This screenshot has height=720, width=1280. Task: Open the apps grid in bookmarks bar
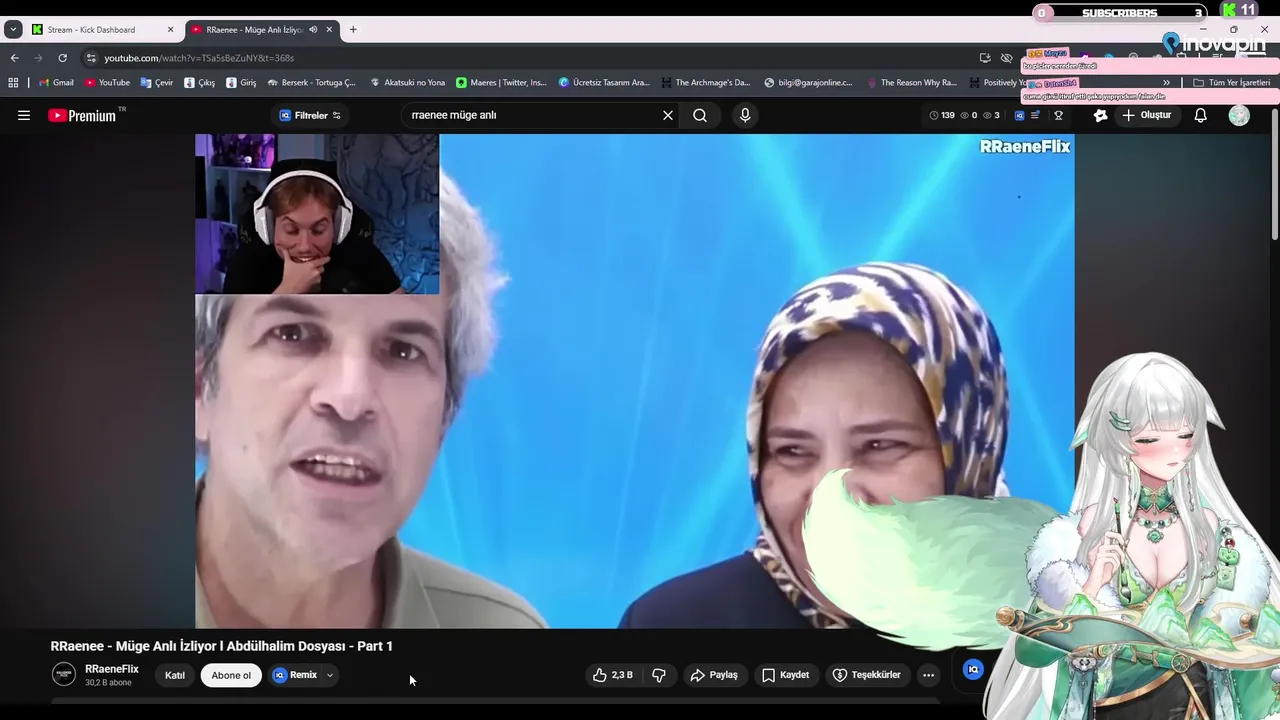(x=13, y=83)
